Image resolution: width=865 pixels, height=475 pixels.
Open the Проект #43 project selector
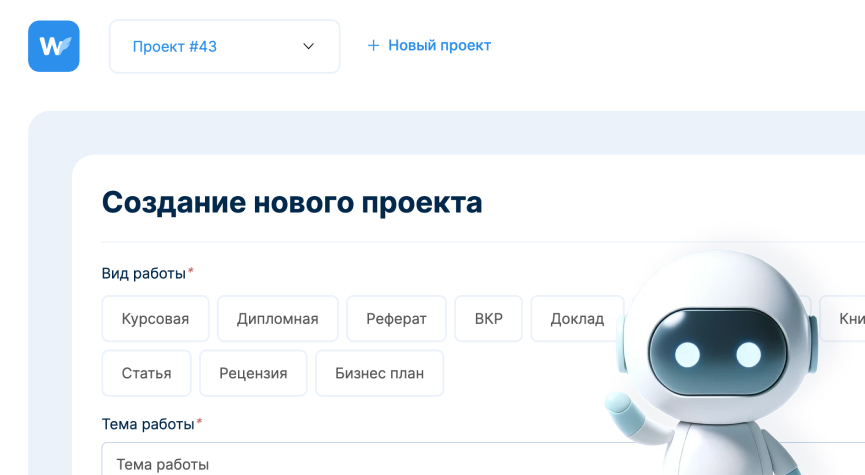(224, 46)
